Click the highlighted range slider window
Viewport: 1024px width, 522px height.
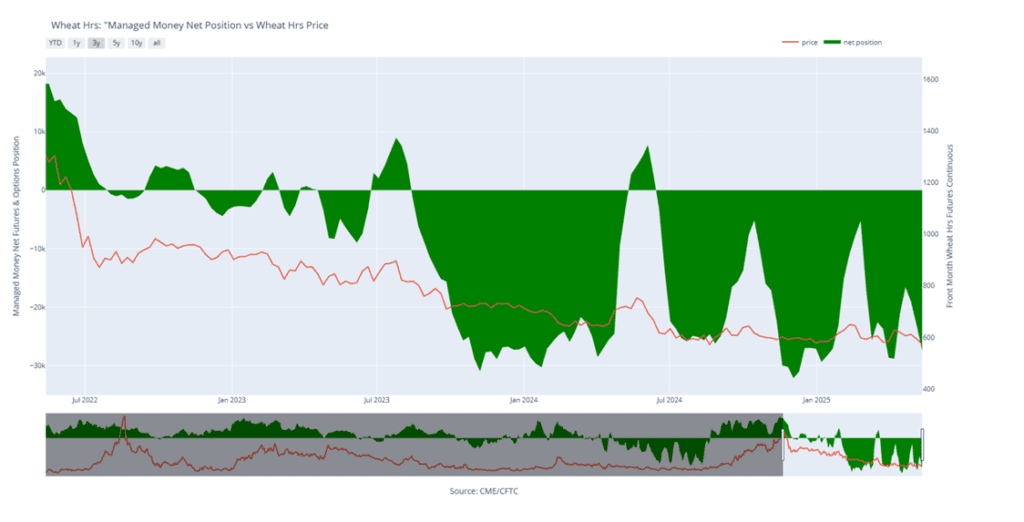[x=852, y=444]
